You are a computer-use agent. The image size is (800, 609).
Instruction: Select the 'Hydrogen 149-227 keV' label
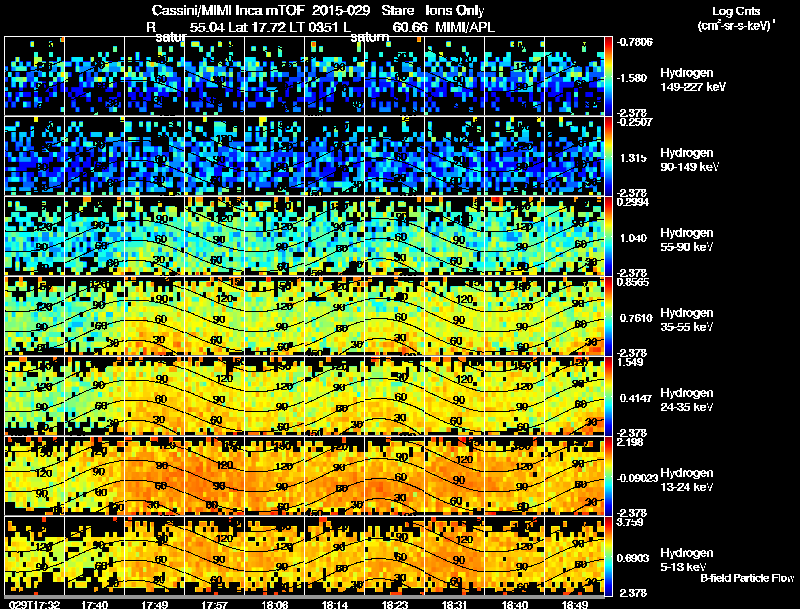[692, 80]
